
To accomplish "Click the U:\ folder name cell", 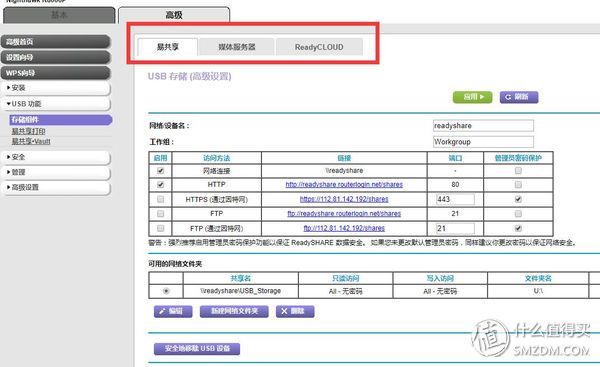I will (x=538, y=291).
